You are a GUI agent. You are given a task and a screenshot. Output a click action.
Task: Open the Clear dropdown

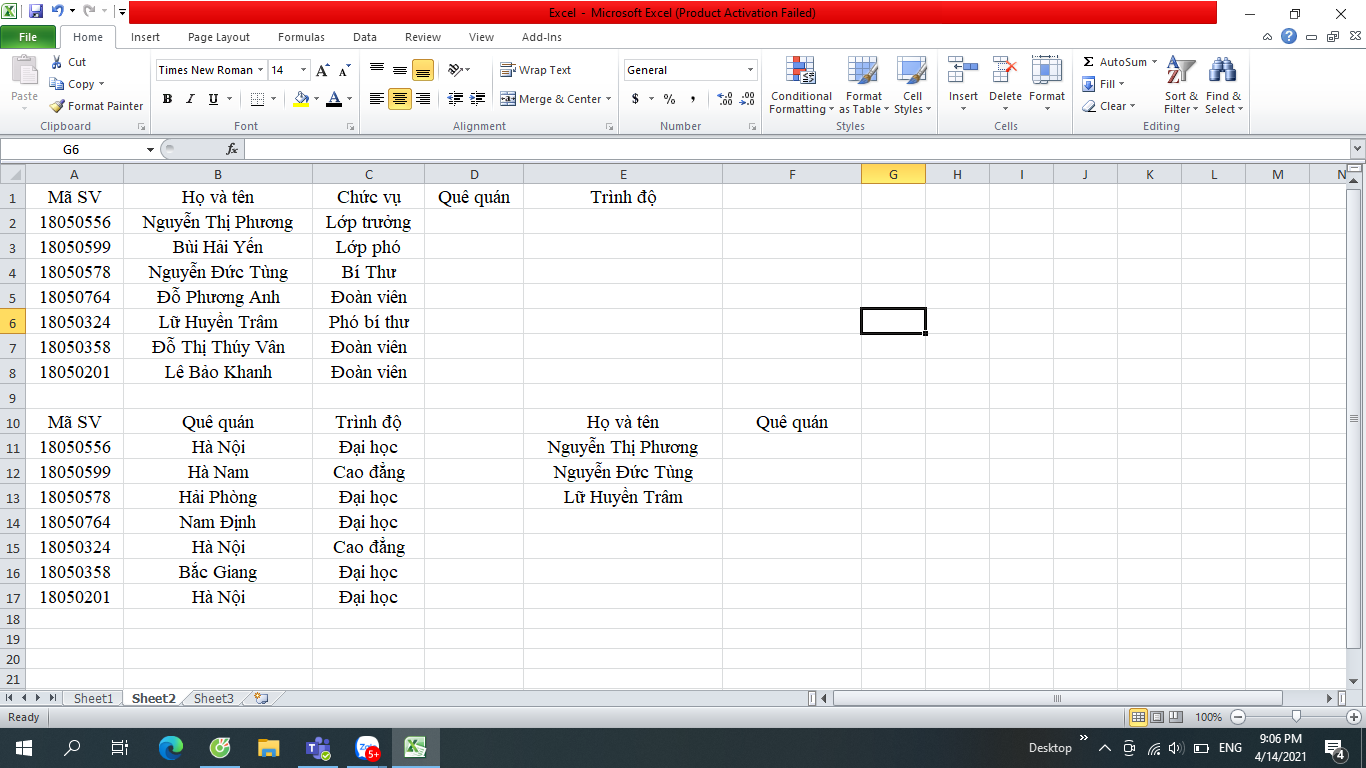1109,106
